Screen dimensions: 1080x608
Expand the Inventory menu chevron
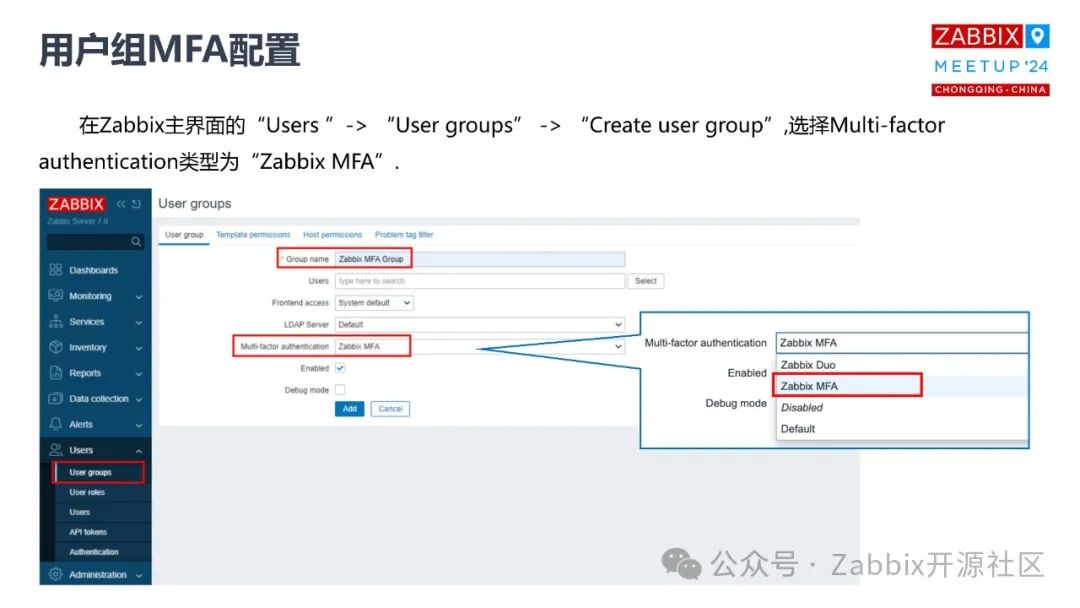click(139, 348)
